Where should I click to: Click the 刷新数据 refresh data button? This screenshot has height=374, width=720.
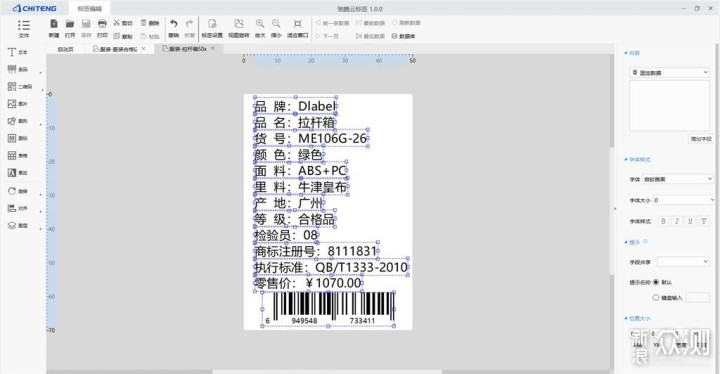point(406,23)
